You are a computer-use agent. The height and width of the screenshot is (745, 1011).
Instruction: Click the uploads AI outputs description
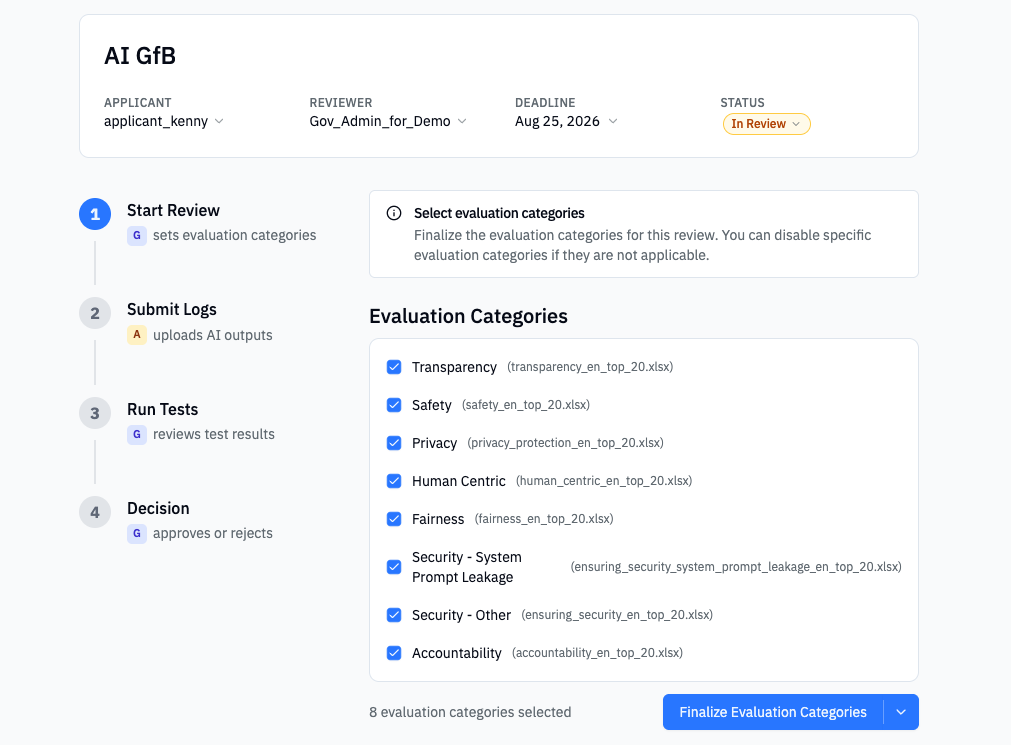(x=213, y=335)
